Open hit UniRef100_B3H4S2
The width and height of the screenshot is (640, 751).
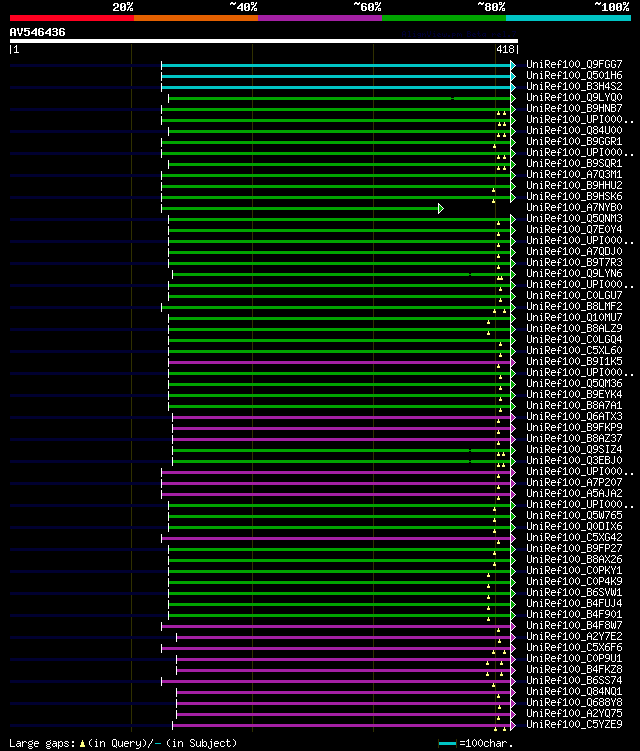tap(574, 86)
